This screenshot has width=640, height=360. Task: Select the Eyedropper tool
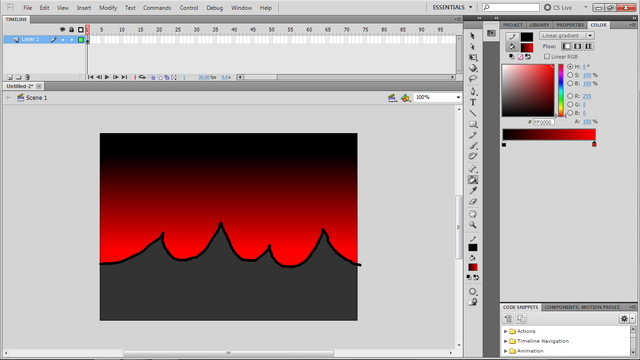[473, 191]
